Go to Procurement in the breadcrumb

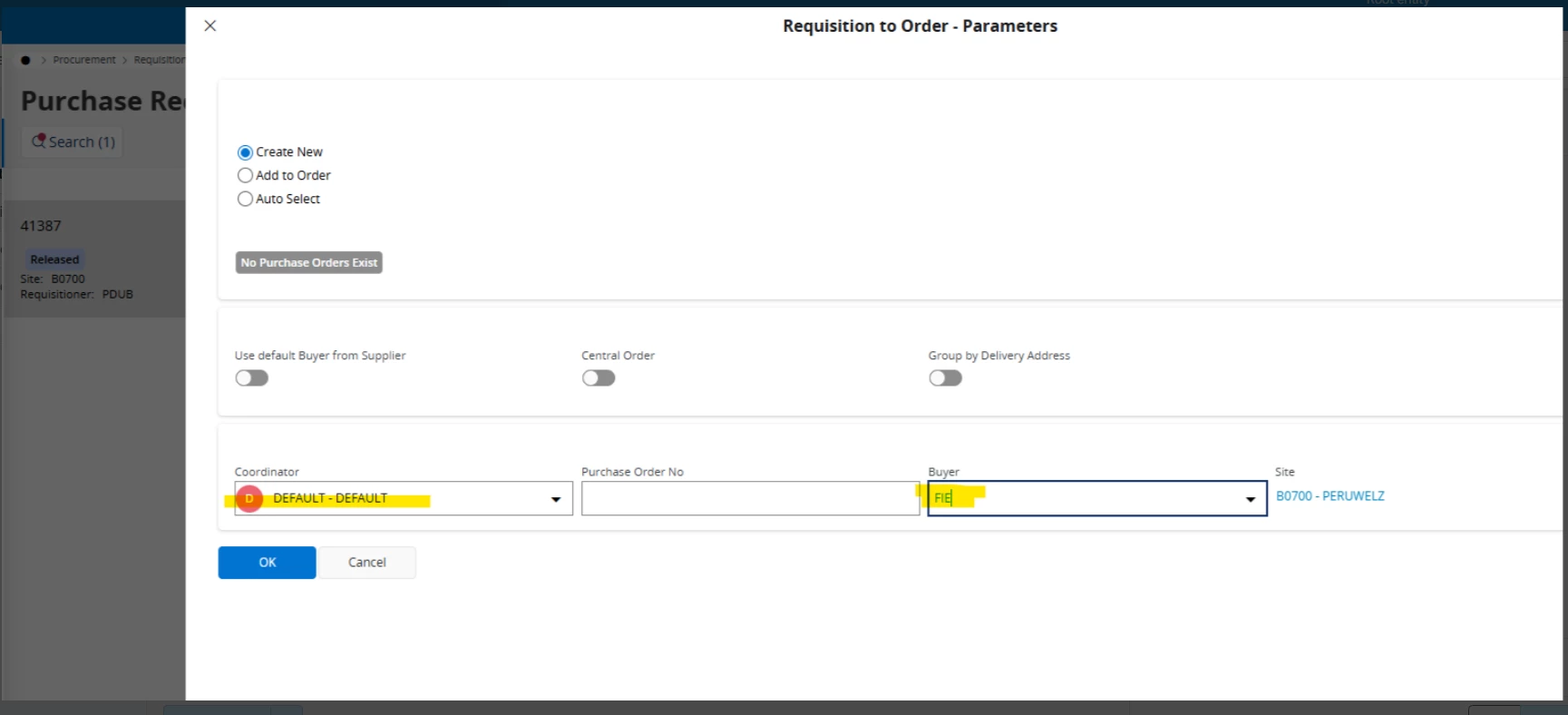84,60
